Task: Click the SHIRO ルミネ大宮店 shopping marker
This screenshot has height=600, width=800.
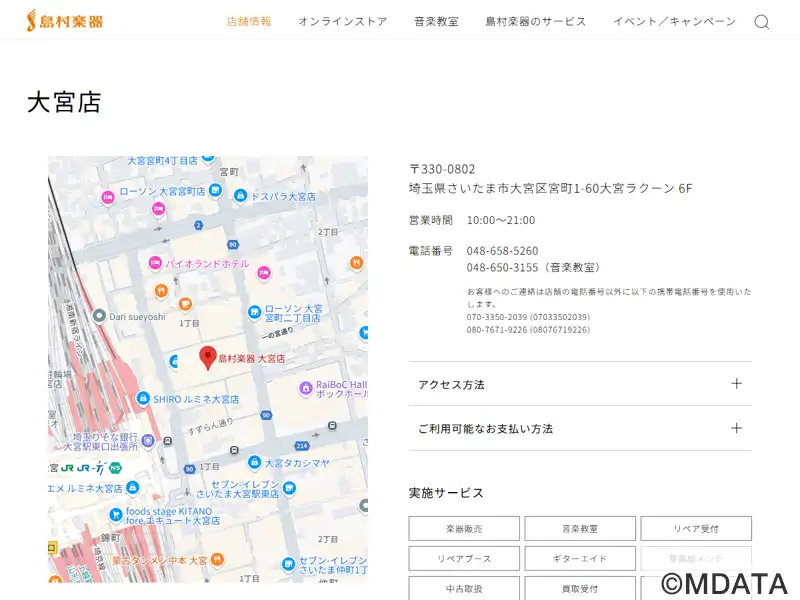Action: coord(143,398)
